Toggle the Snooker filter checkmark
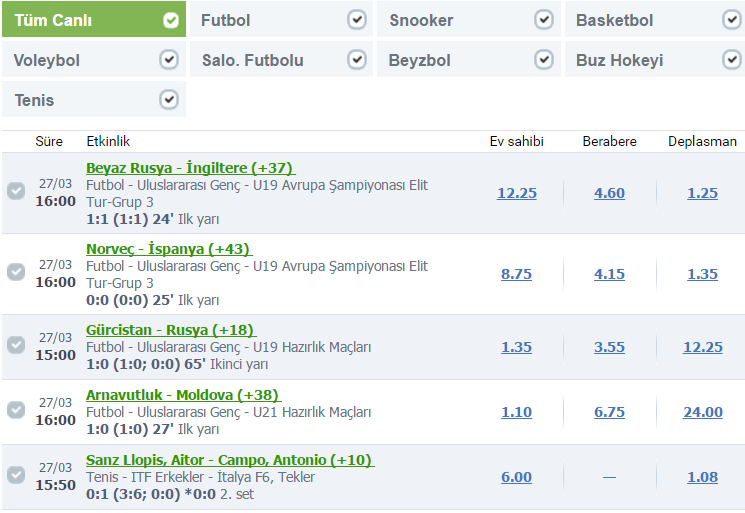745x513 pixels. pyautogui.click(x=544, y=20)
